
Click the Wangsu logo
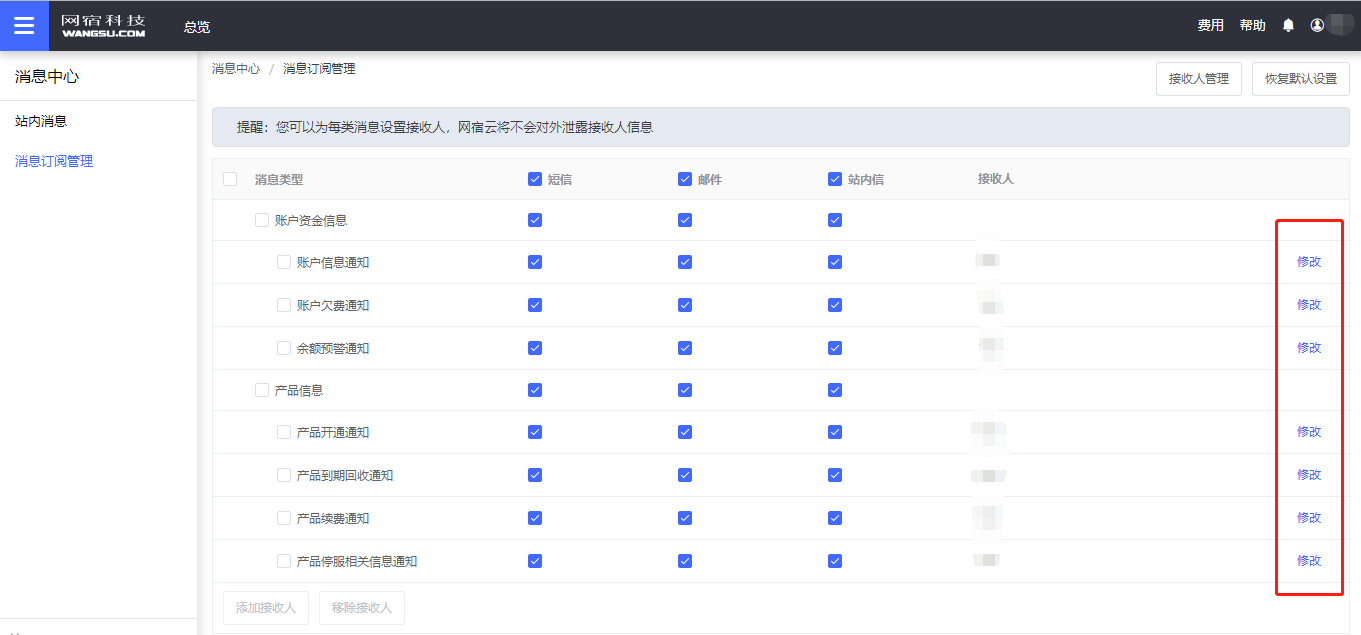pyautogui.click(x=103, y=26)
